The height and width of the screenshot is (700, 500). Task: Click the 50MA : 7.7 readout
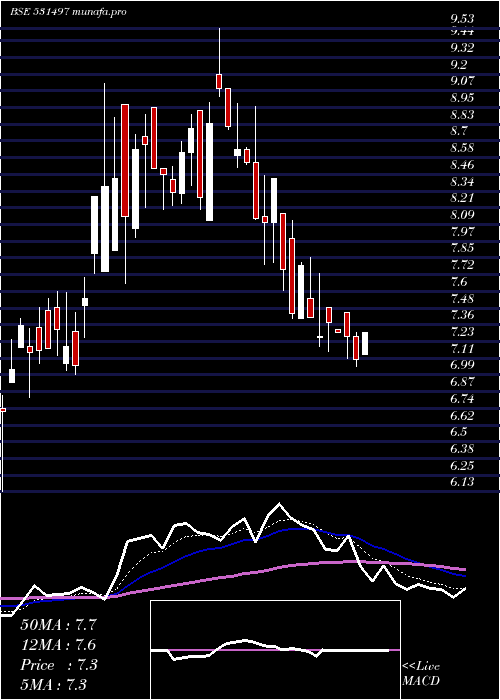(x=58, y=625)
